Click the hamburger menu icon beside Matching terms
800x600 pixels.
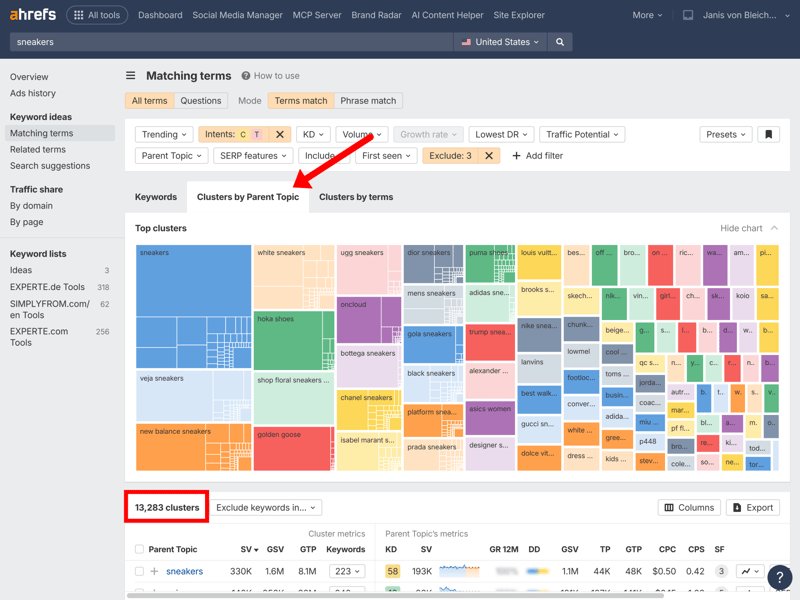(130, 76)
